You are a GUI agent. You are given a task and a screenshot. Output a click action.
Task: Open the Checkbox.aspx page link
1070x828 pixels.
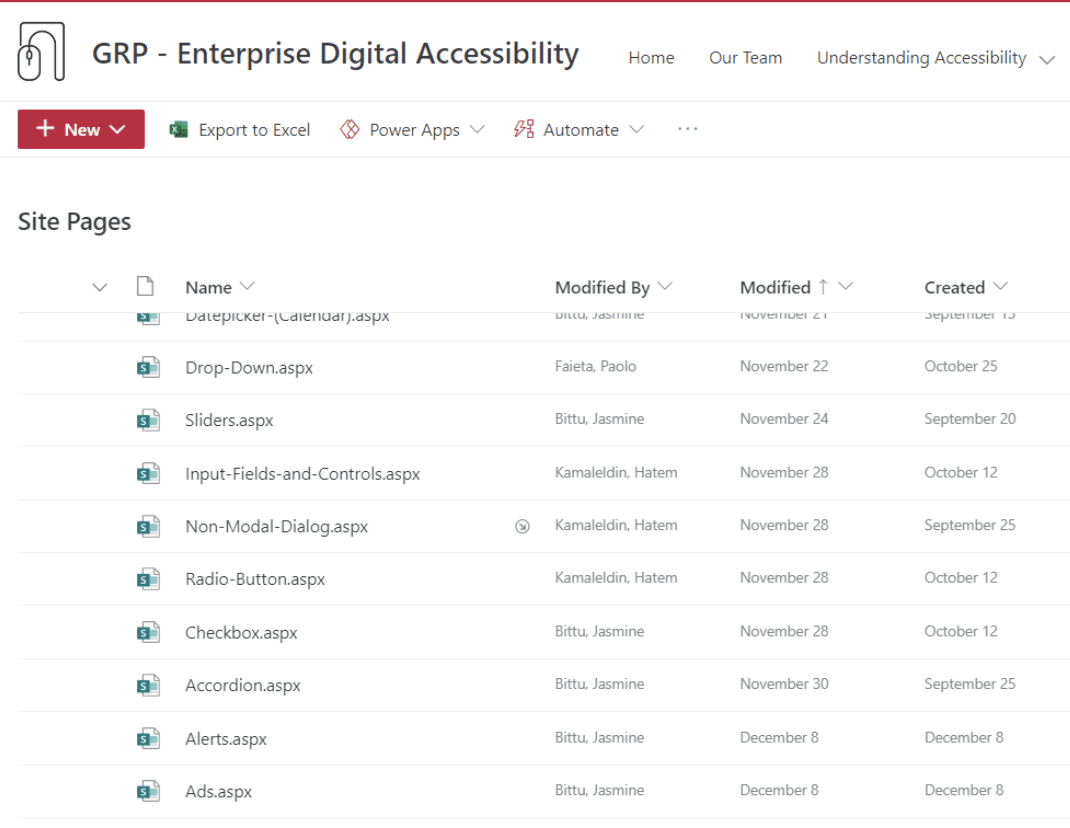(x=241, y=633)
